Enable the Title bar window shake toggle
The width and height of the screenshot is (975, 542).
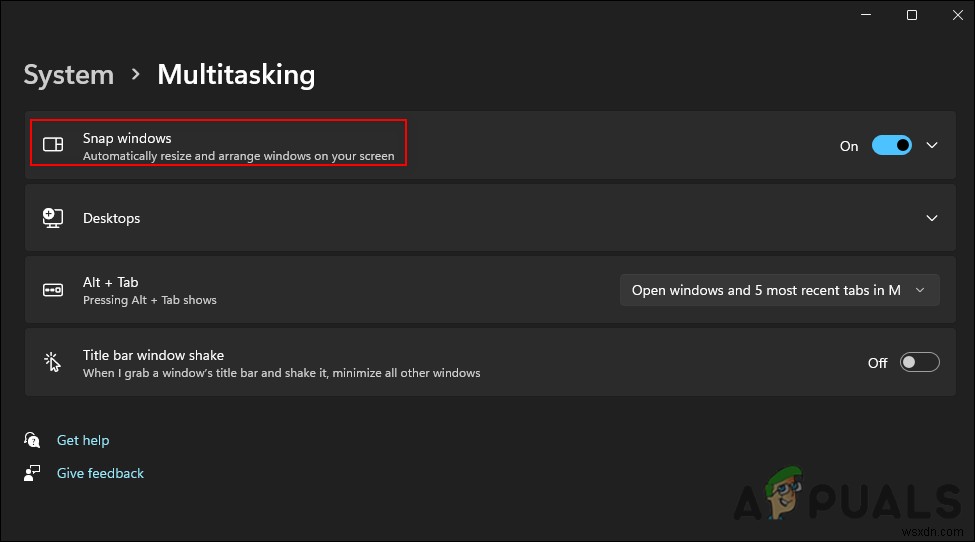[919, 363]
